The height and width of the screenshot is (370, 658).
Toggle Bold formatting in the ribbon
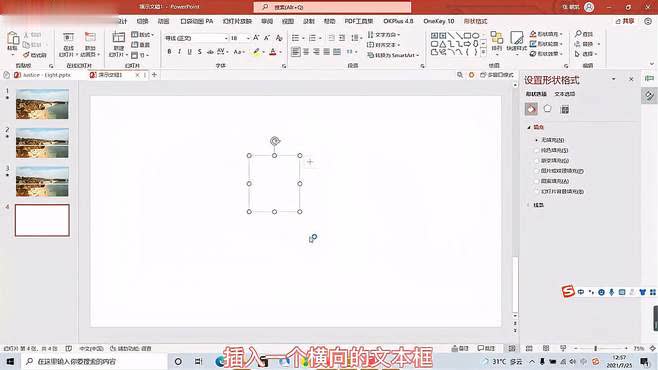(169, 52)
